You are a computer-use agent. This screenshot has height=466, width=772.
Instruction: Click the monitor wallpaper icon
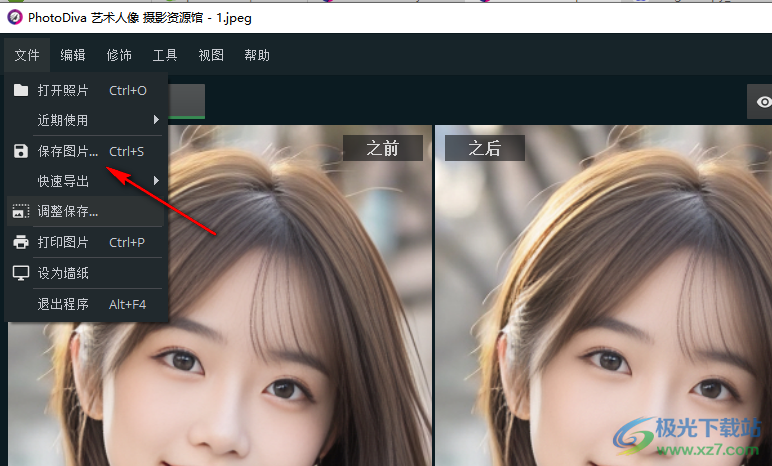click(21, 273)
